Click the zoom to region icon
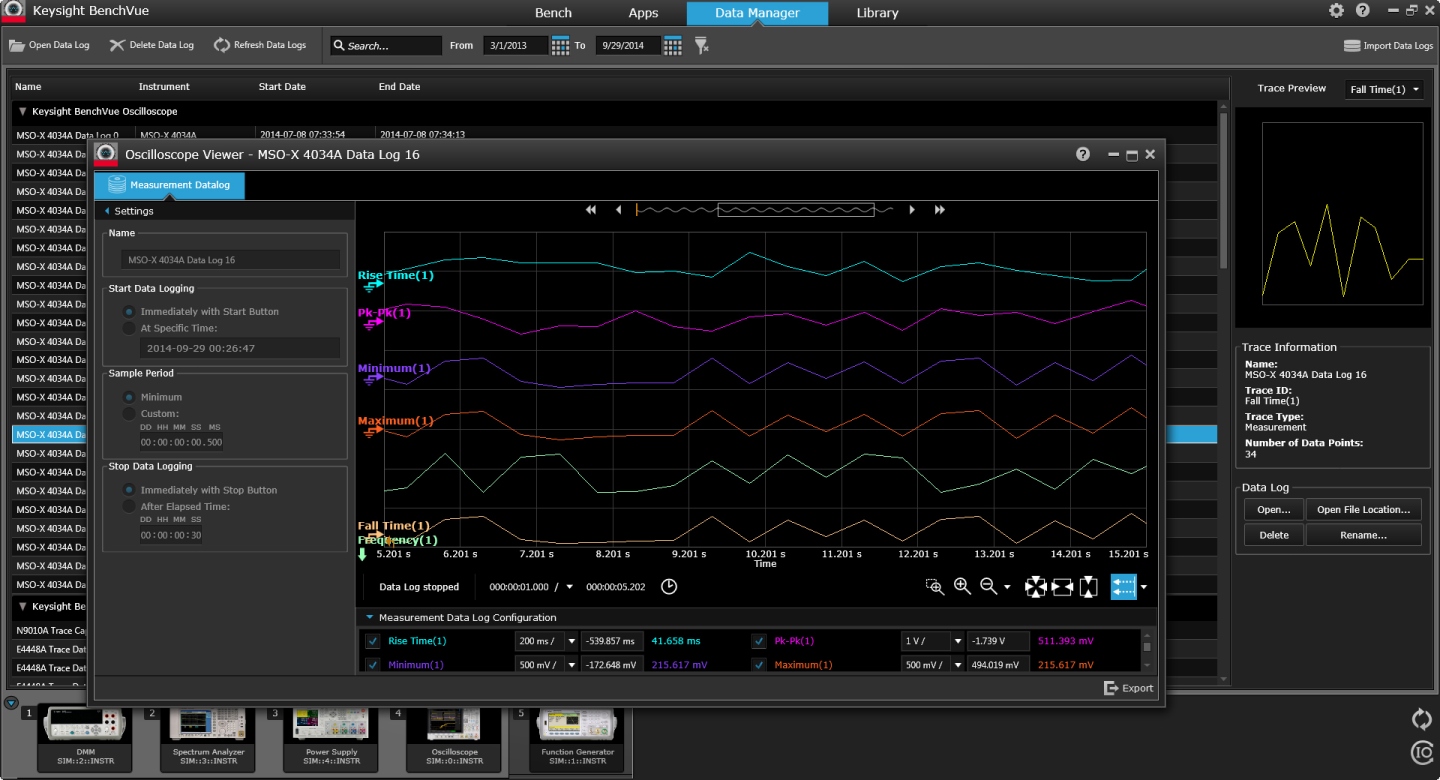 click(x=935, y=587)
